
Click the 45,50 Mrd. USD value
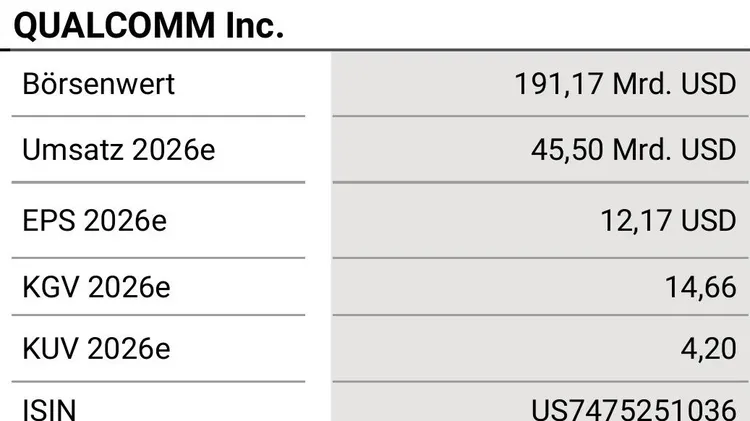click(x=633, y=150)
